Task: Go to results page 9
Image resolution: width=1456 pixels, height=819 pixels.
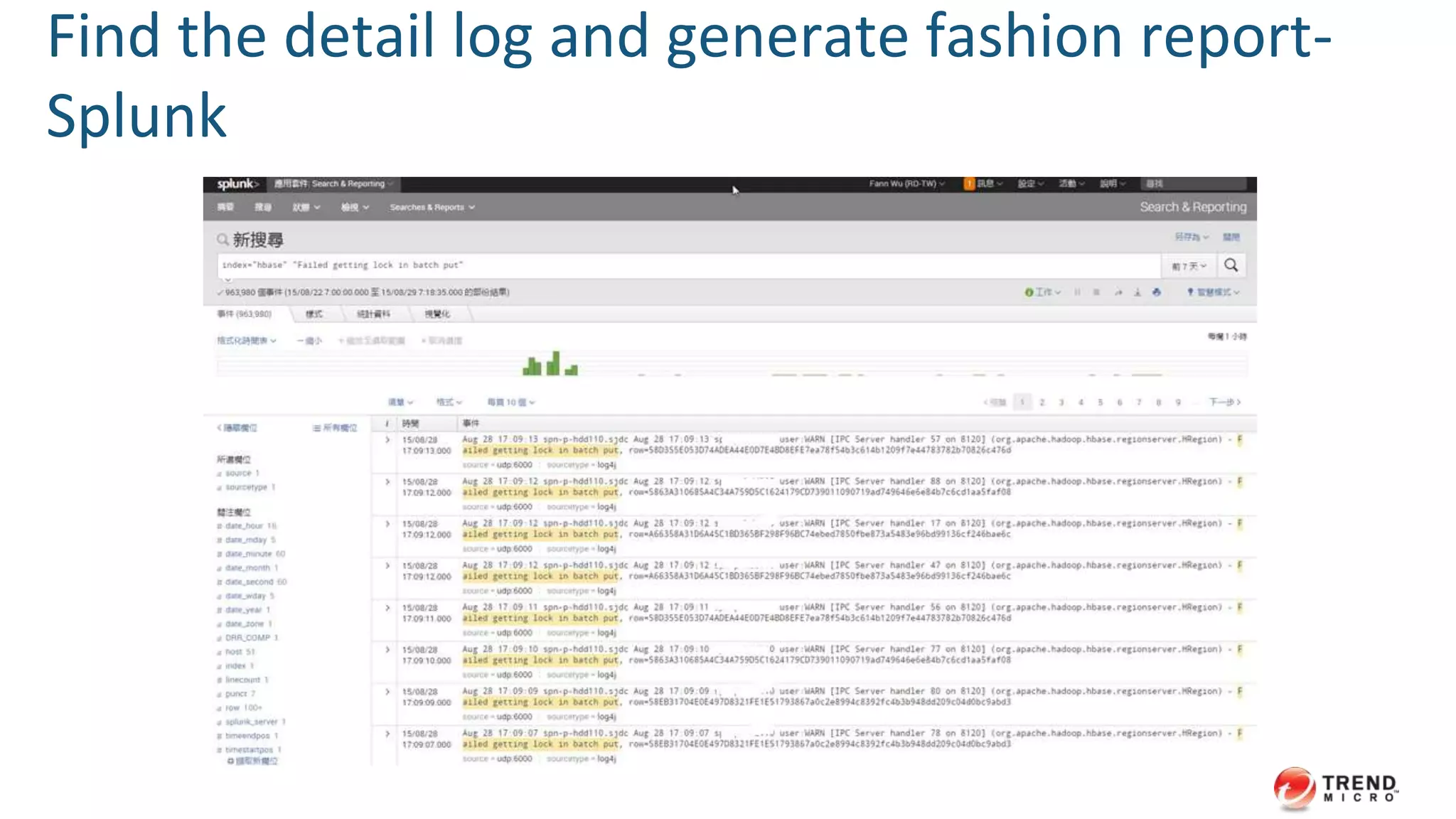Action: pyautogui.click(x=1178, y=402)
